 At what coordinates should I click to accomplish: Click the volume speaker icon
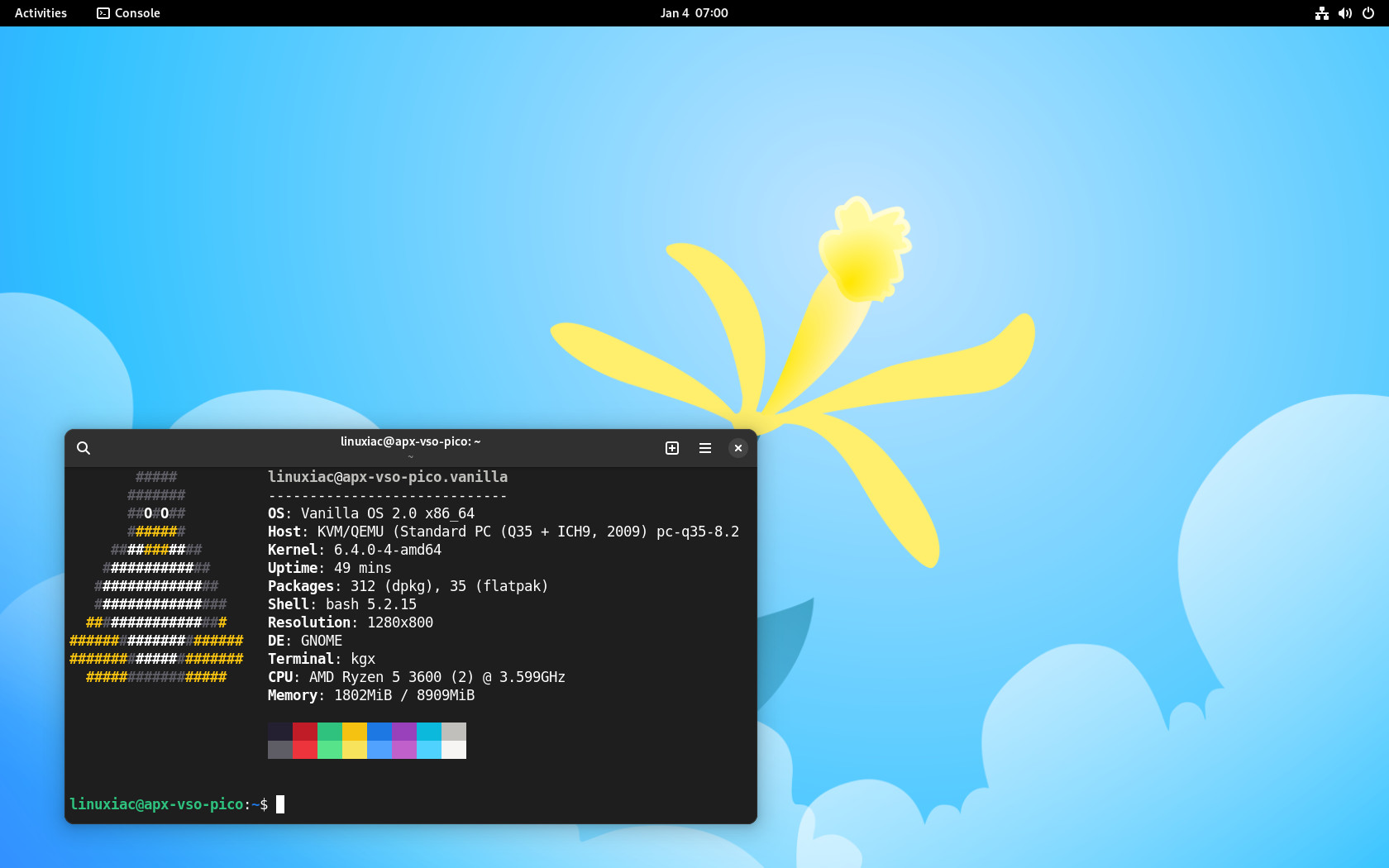click(x=1345, y=13)
